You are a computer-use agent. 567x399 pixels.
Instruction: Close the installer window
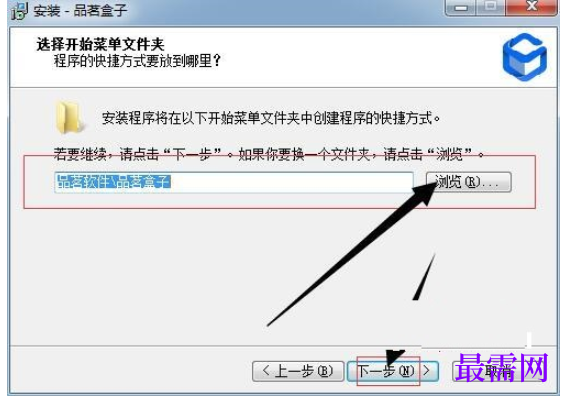(531, 7)
